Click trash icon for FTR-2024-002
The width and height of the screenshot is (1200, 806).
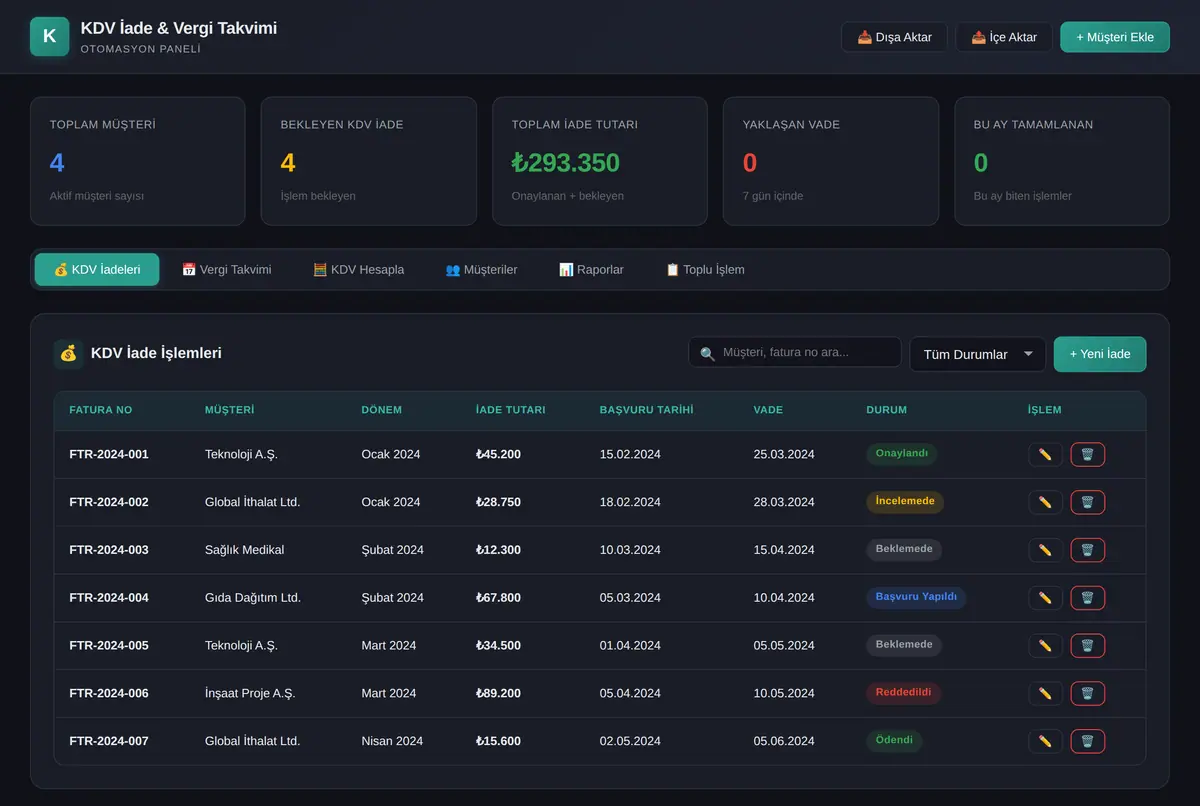pyautogui.click(x=1087, y=502)
